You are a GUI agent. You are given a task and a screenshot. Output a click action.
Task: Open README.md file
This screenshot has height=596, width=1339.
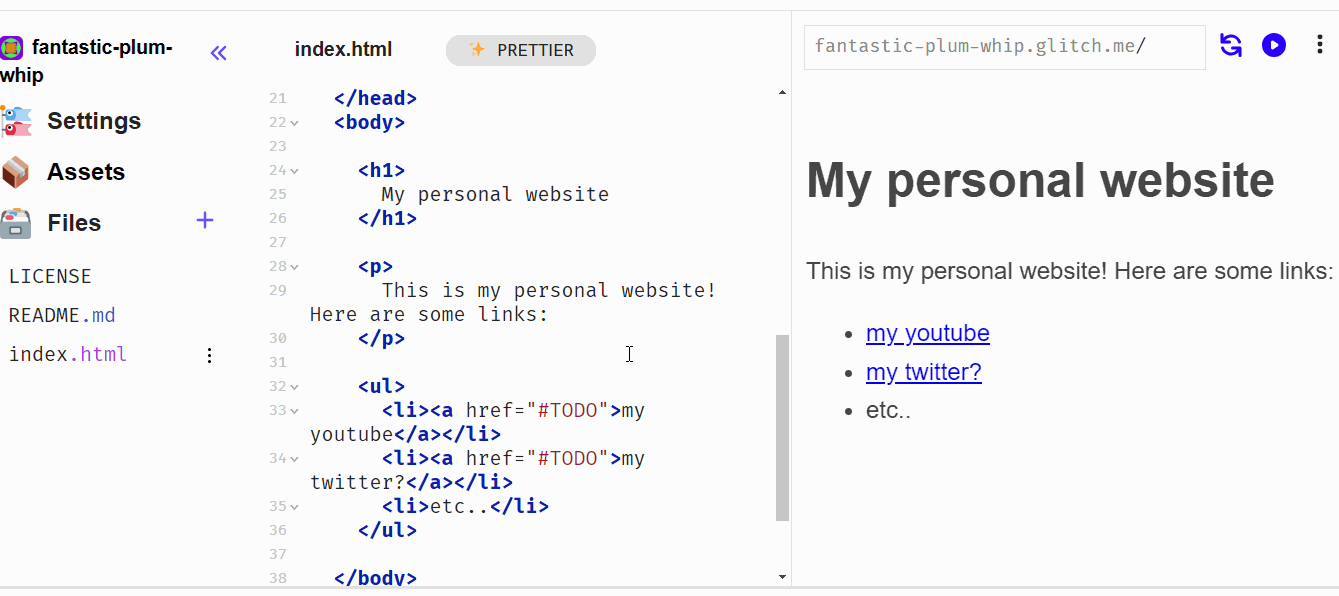point(62,316)
